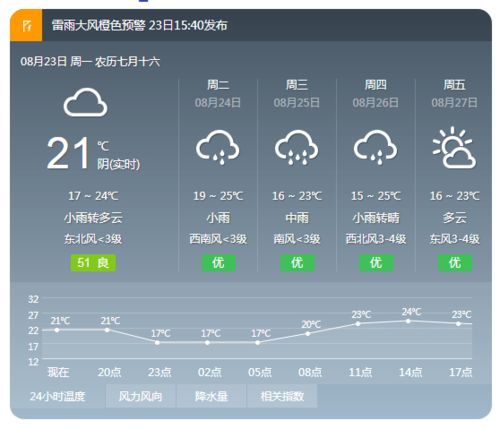Click the 23℃ chart point at 11点

point(358,324)
